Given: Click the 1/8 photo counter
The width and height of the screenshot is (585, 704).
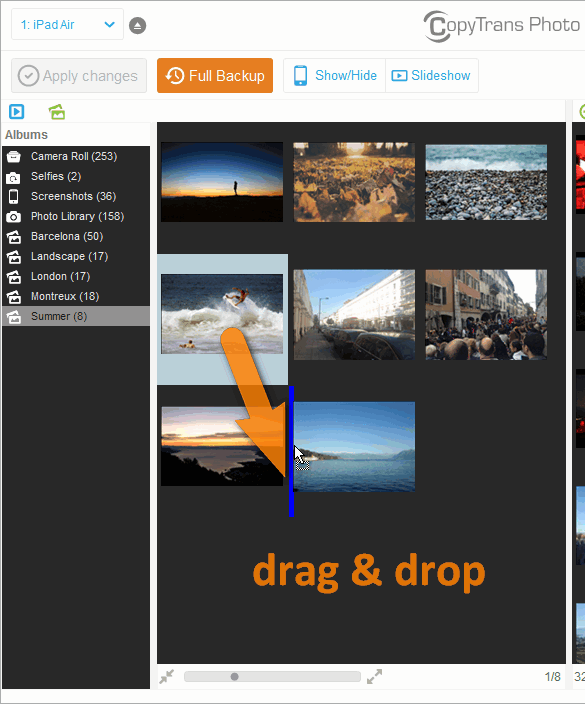Looking at the screenshot, I should point(553,677).
